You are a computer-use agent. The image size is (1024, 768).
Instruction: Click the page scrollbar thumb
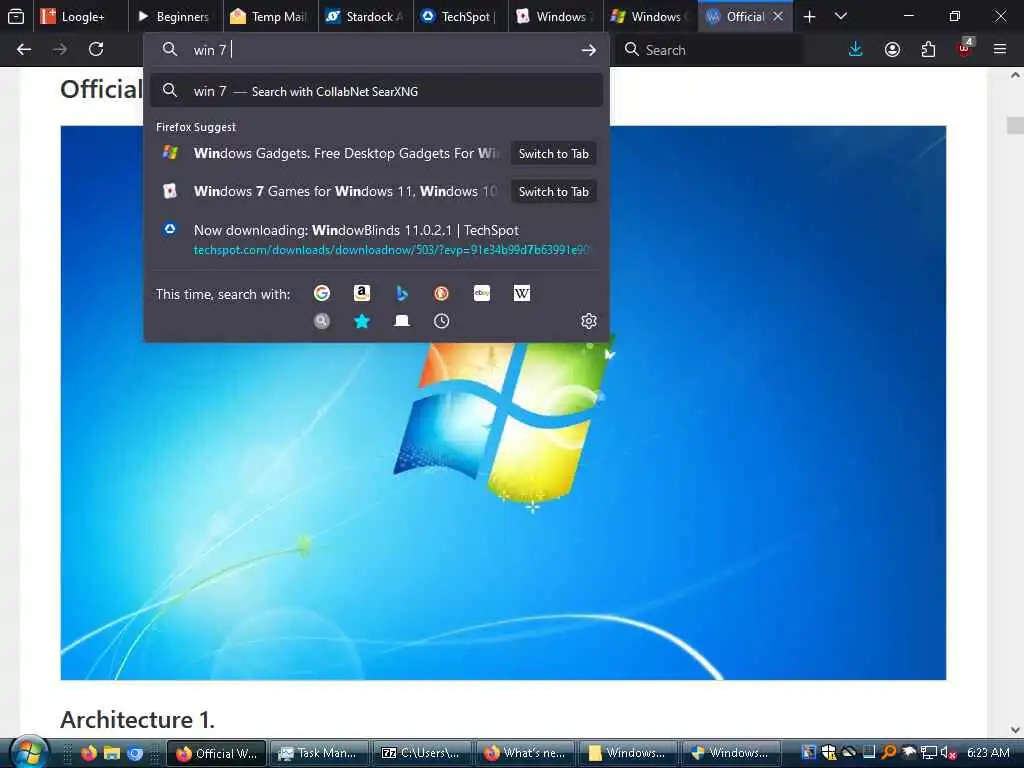click(x=1015, y=125)
